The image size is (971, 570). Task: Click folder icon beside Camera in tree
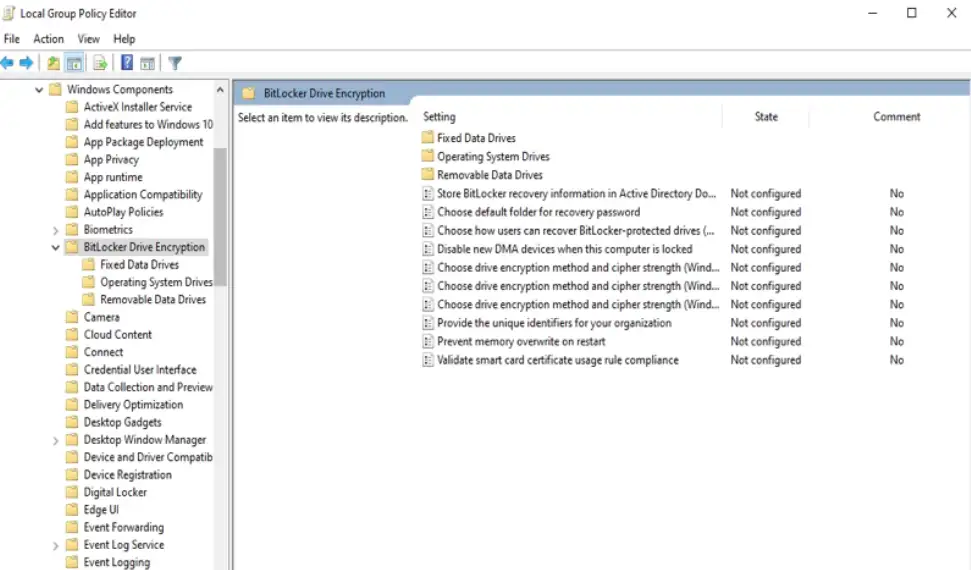[x=72, y=317]
